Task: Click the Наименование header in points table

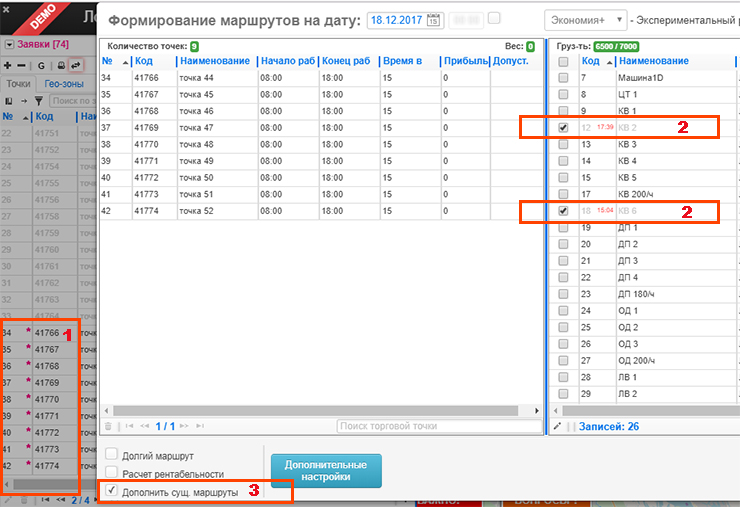Action: (215, 61)
